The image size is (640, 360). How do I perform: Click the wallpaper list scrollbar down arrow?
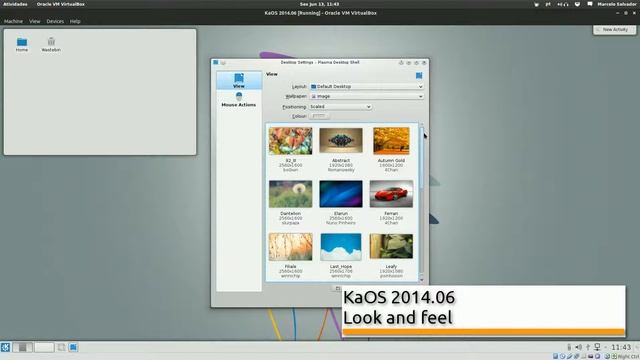pyautogui.click(x=422, y=280)
